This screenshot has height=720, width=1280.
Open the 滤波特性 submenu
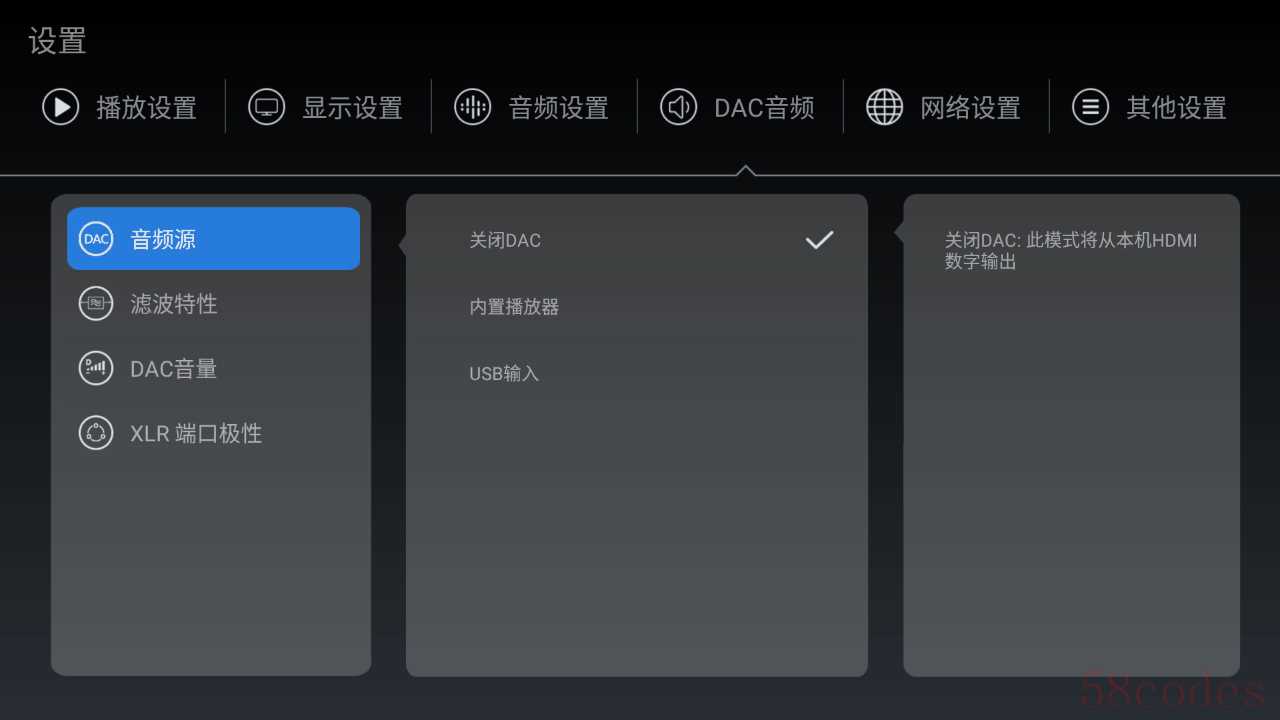coord(213,304)
